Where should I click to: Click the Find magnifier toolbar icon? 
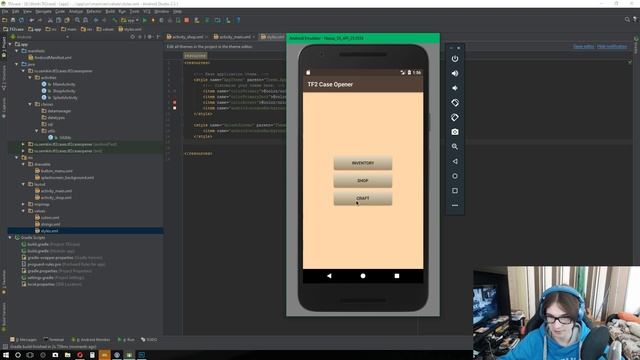point(77,20)
